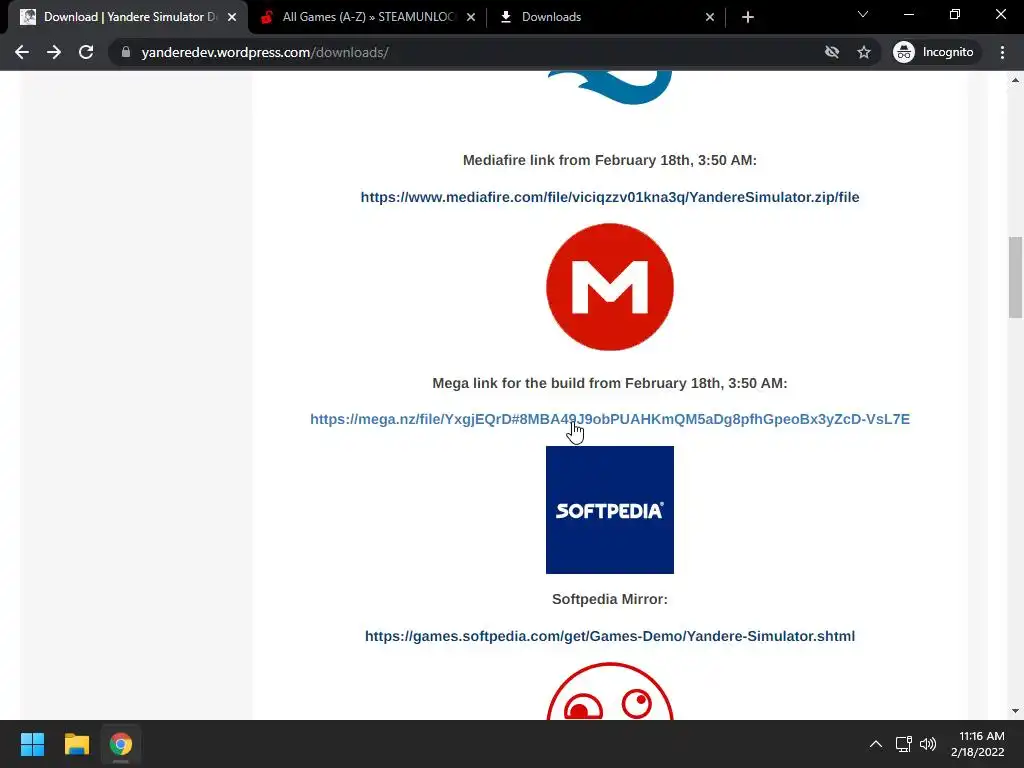Open the volume tray icon
The height and width of the screenshot is (768, 1024).
927,744
